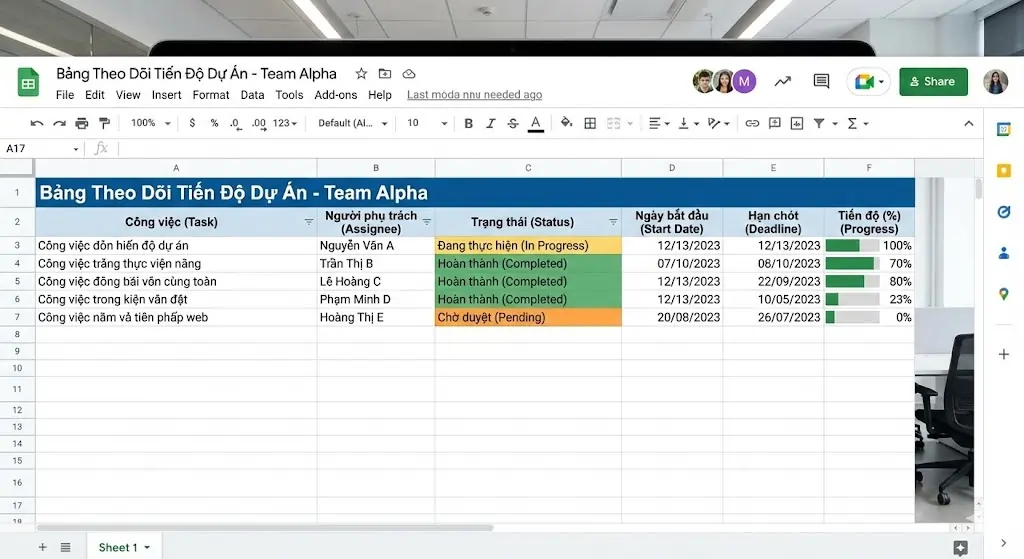Viewport: 1024px width, 559px height.
Task: Open the Tools menu
Action: [x=289, y=95]
